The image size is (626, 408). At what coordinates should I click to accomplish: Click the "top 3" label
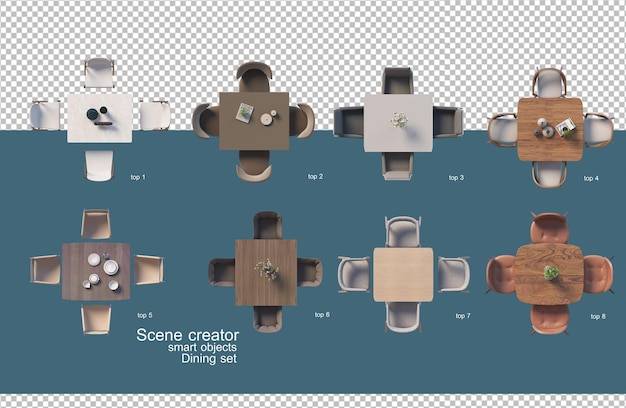click(456, 177)
